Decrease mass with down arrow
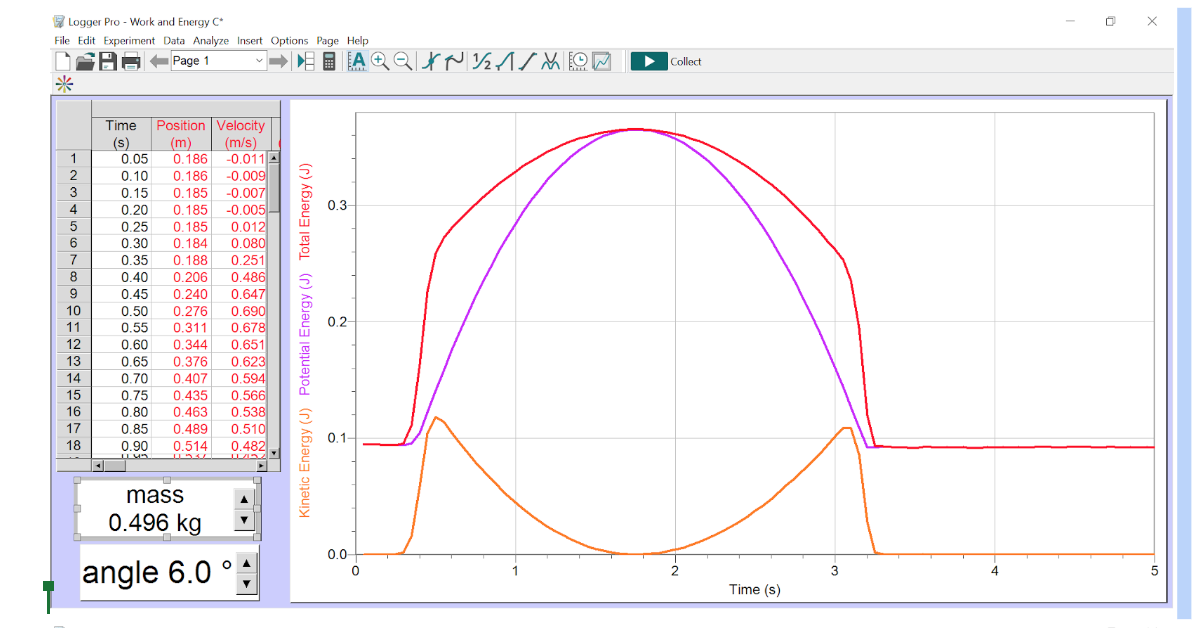1203x628 pixels. pyautogui.click(x=244, y=520)
